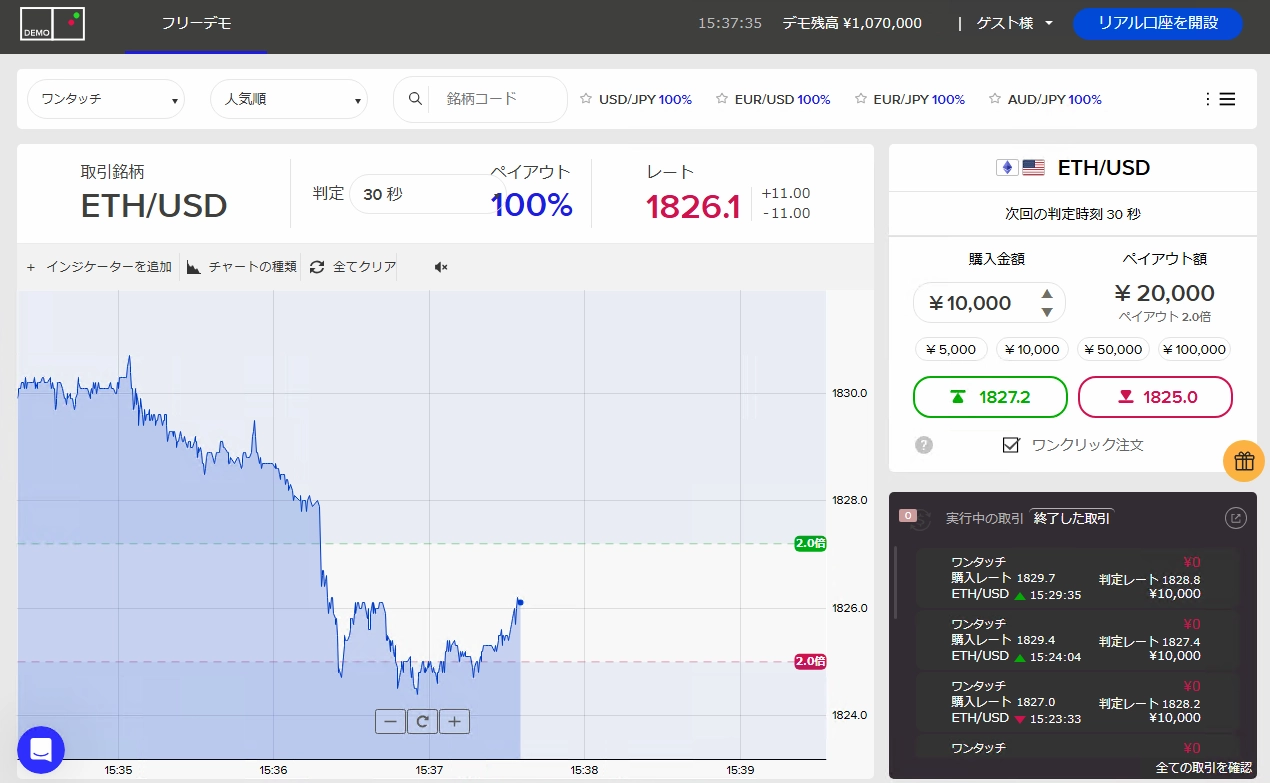Image resolution: width=1270 pixels, height=783 pixels.
Task: Star AUD/JPY as favorite
Action: [x=995, y=99]
